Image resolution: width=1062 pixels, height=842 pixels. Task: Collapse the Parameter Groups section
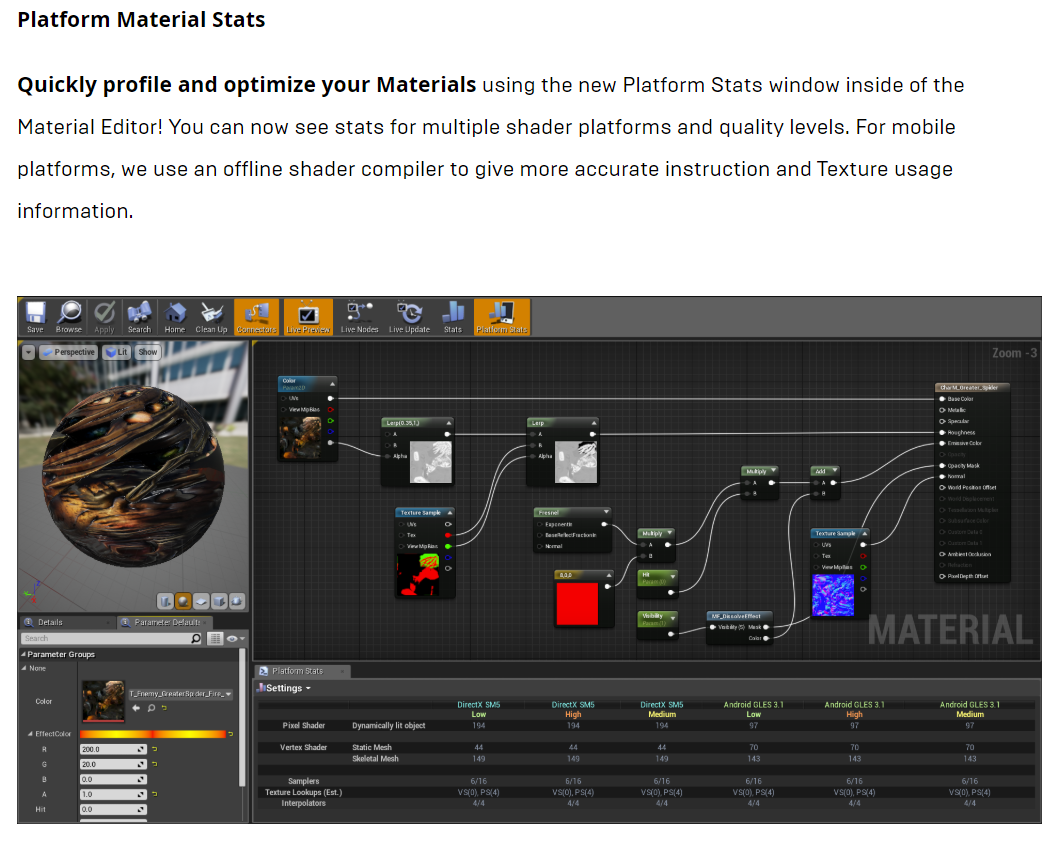[x=23, y=654]
